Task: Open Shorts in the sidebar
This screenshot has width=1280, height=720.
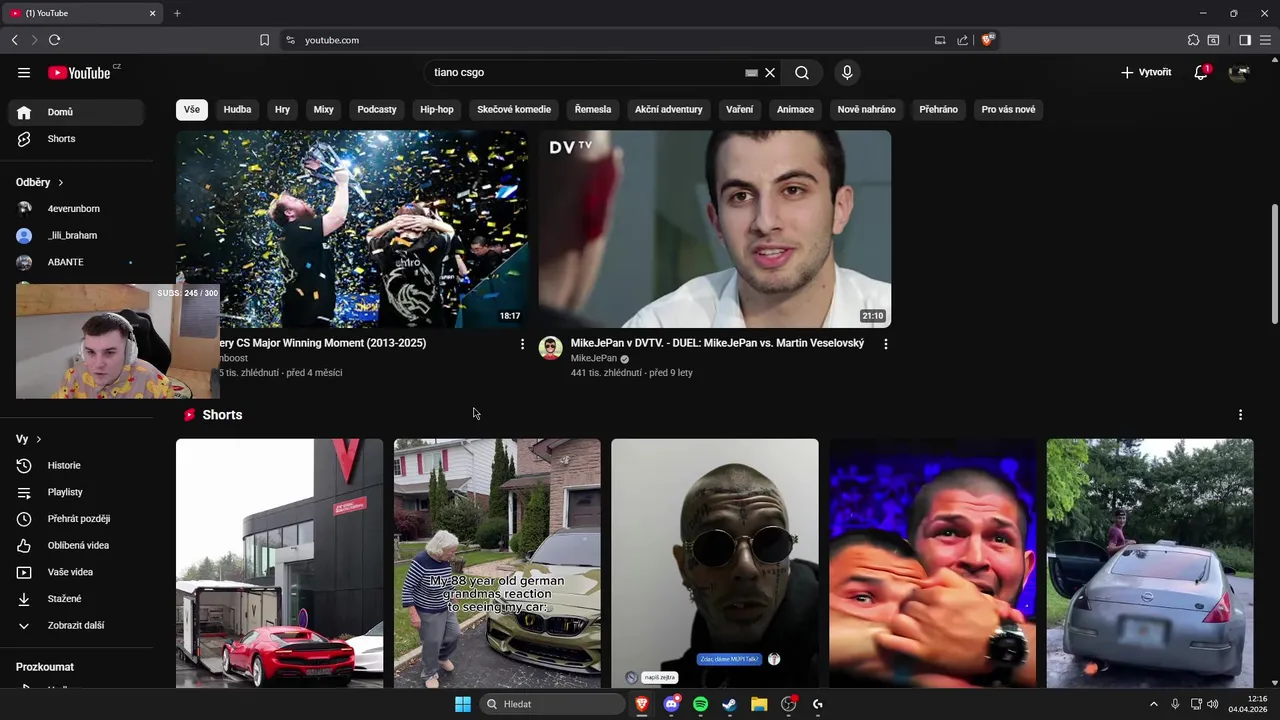Action: coord(76,139)
